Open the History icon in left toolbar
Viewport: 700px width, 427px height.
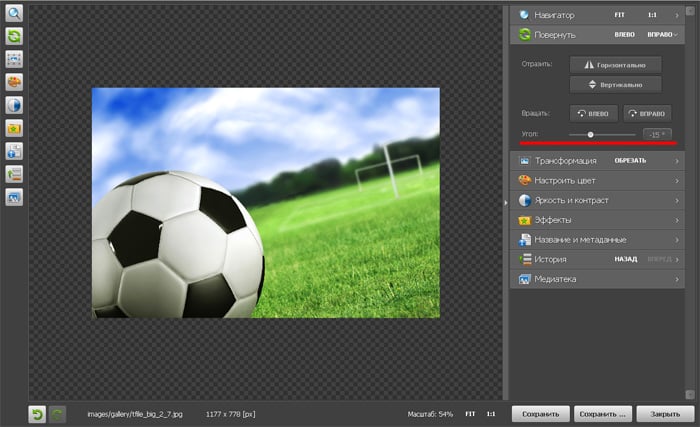14,175
